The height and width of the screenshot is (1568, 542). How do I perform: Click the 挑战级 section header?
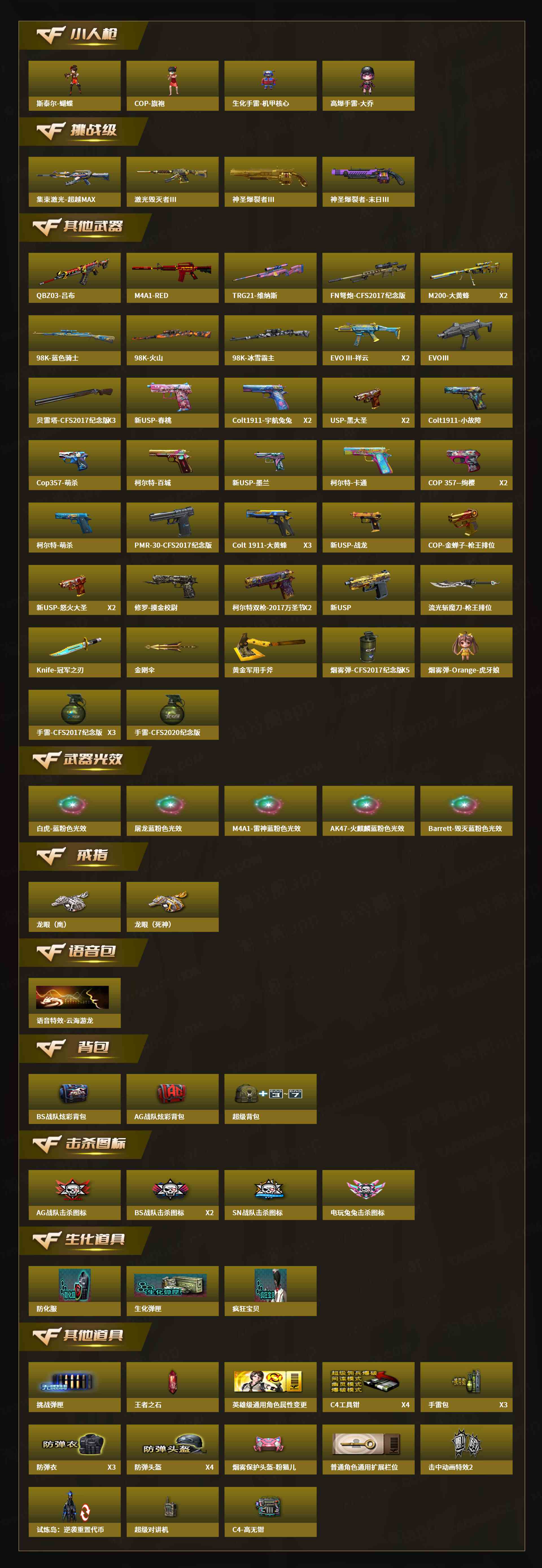point(94,130)
